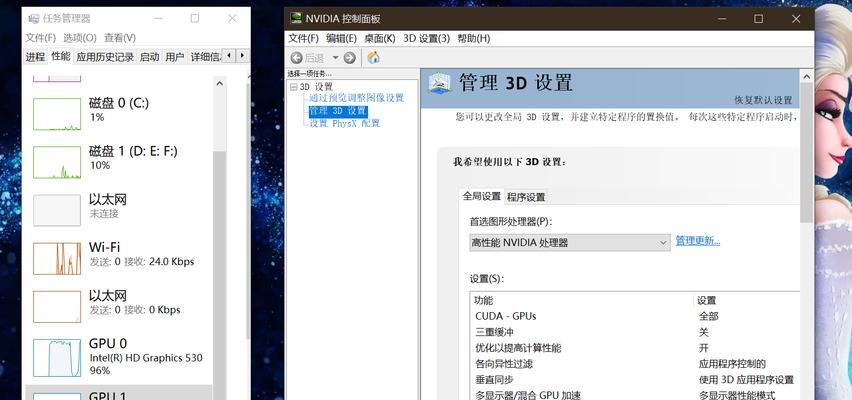Screen dimensions: 852x400
Task: Maximize the NVIDIA 控制面板 window
Action: click(759, 18)
